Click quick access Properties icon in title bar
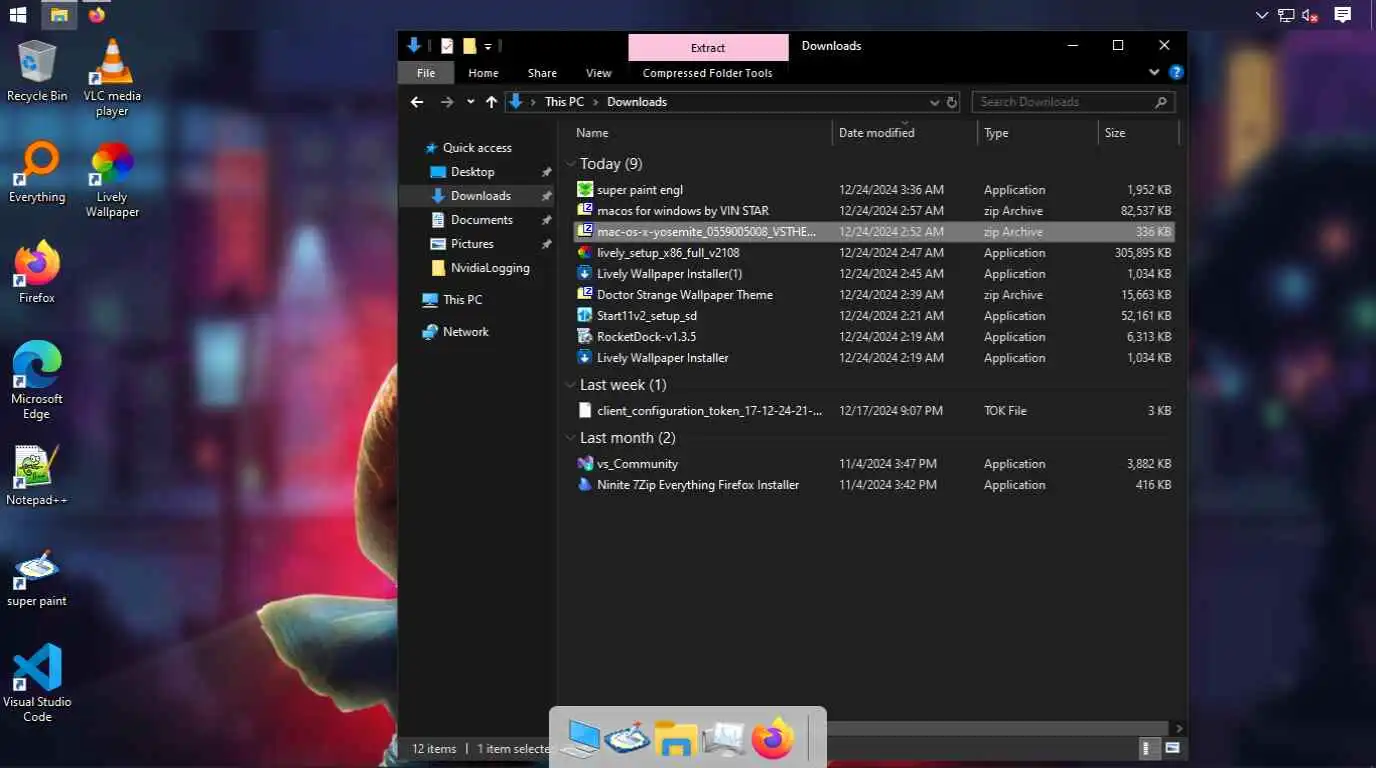Viewport: 1376px width, 768px height. pos(447,46)
